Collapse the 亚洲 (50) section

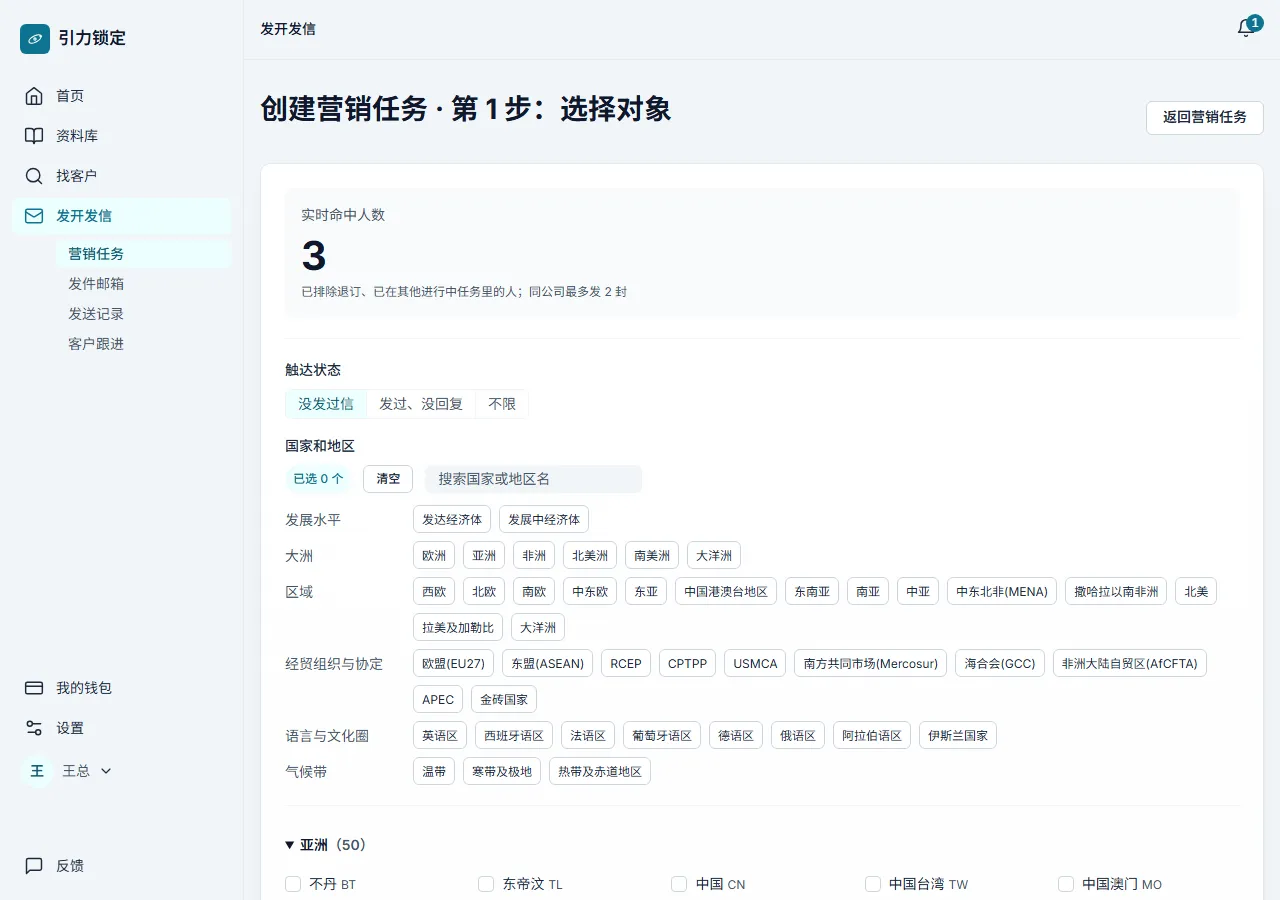click(326, 845)
